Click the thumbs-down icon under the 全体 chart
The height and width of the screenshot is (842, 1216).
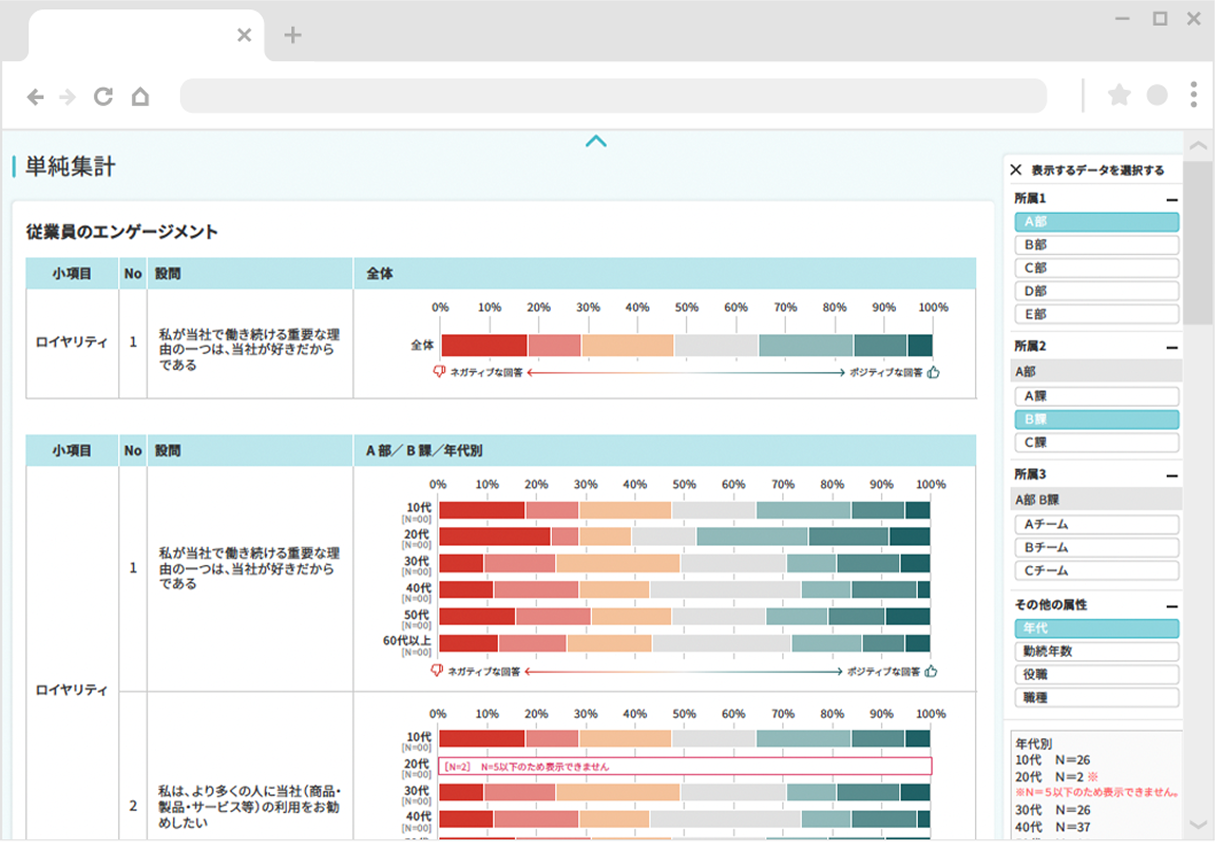pos(438,372)
